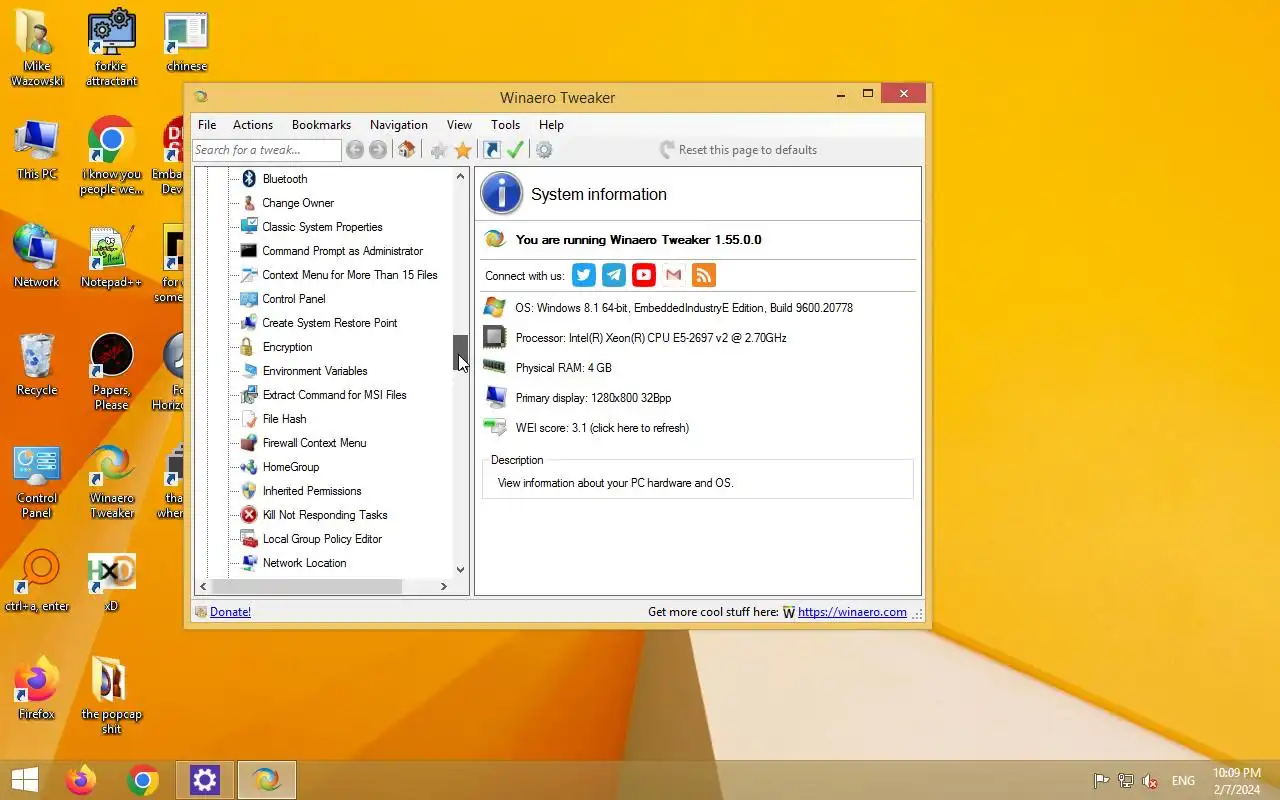Screen dimensions: 1280x800
Task: Click tree horizontal scrollbar left arrow
Action: pyautogui.click(x=203, y=587)
